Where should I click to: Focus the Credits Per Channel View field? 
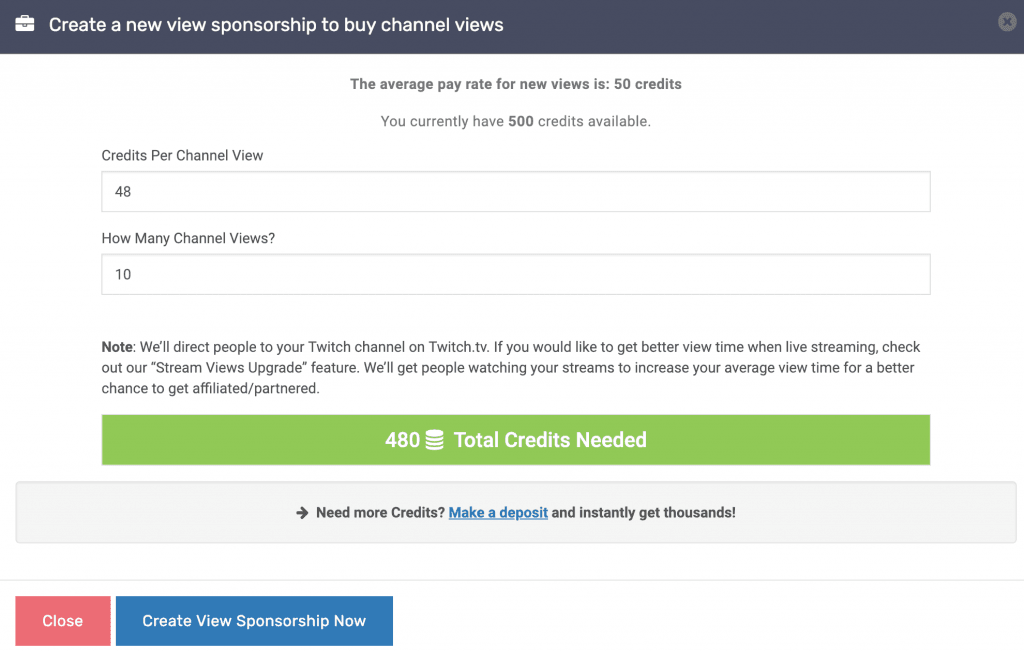coord(515,191)
